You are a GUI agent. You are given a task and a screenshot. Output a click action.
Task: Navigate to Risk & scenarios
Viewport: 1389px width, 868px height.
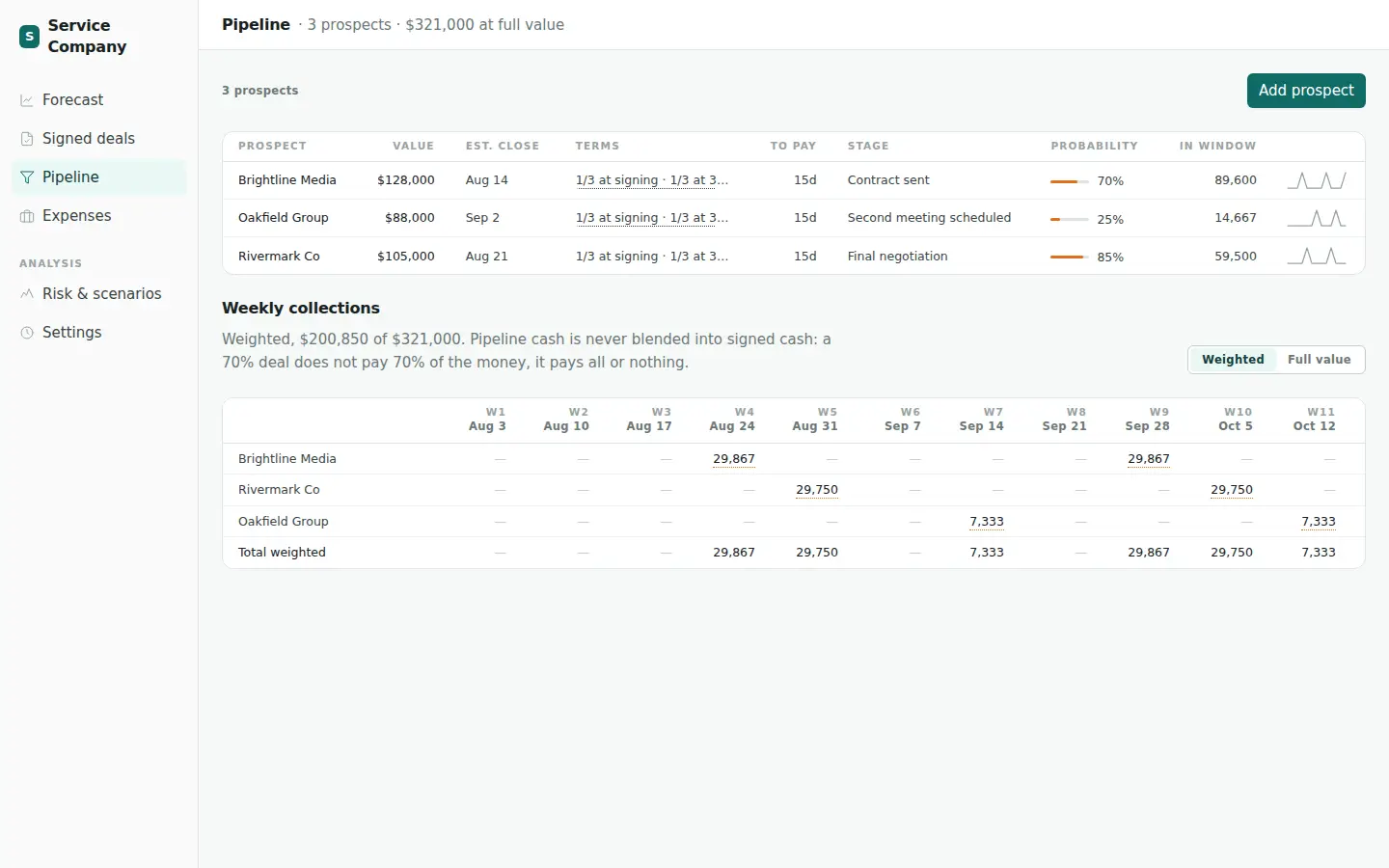(98, 294)
